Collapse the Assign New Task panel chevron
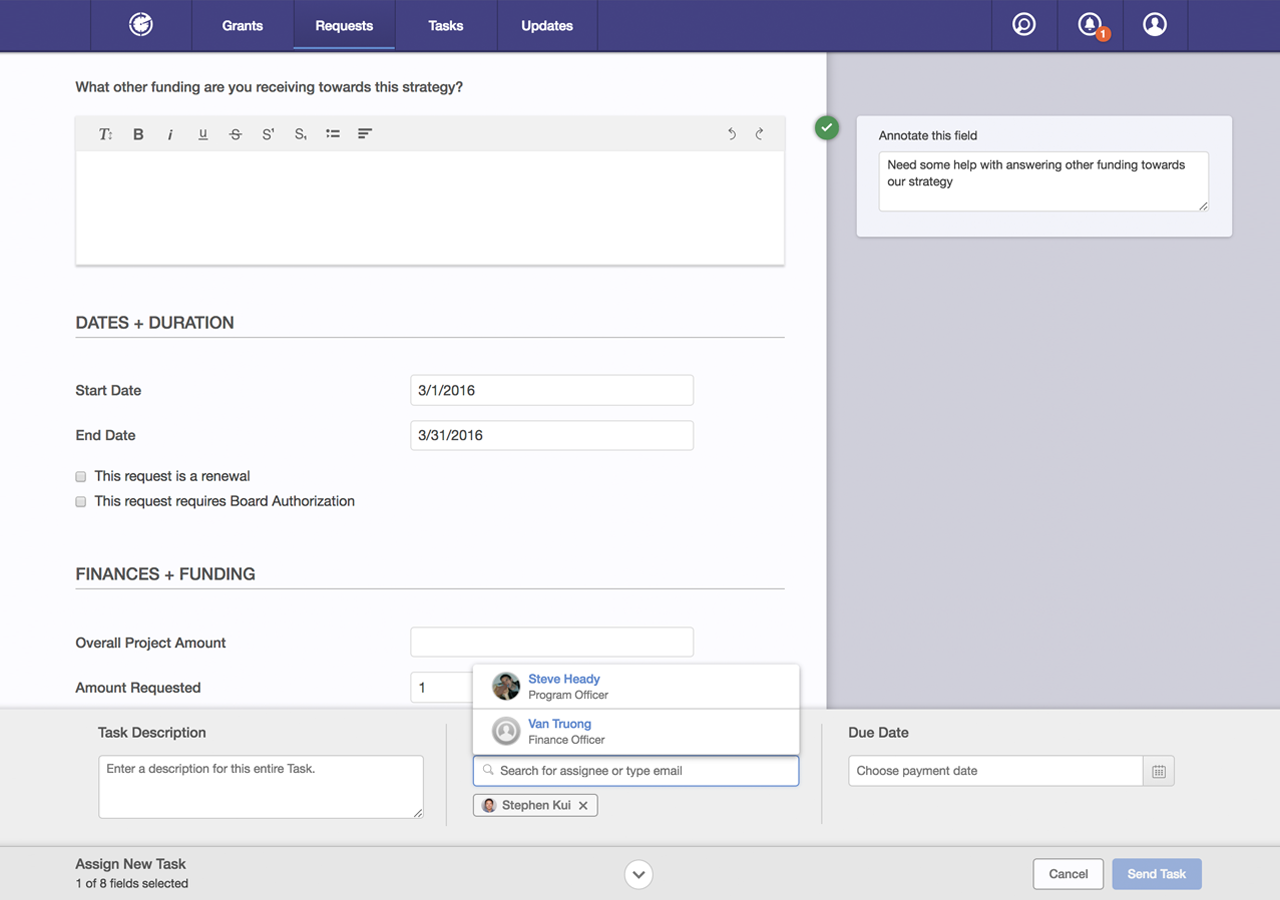Image resolution: width=1280 pixels, height=900 pixels. pos(639,874)
